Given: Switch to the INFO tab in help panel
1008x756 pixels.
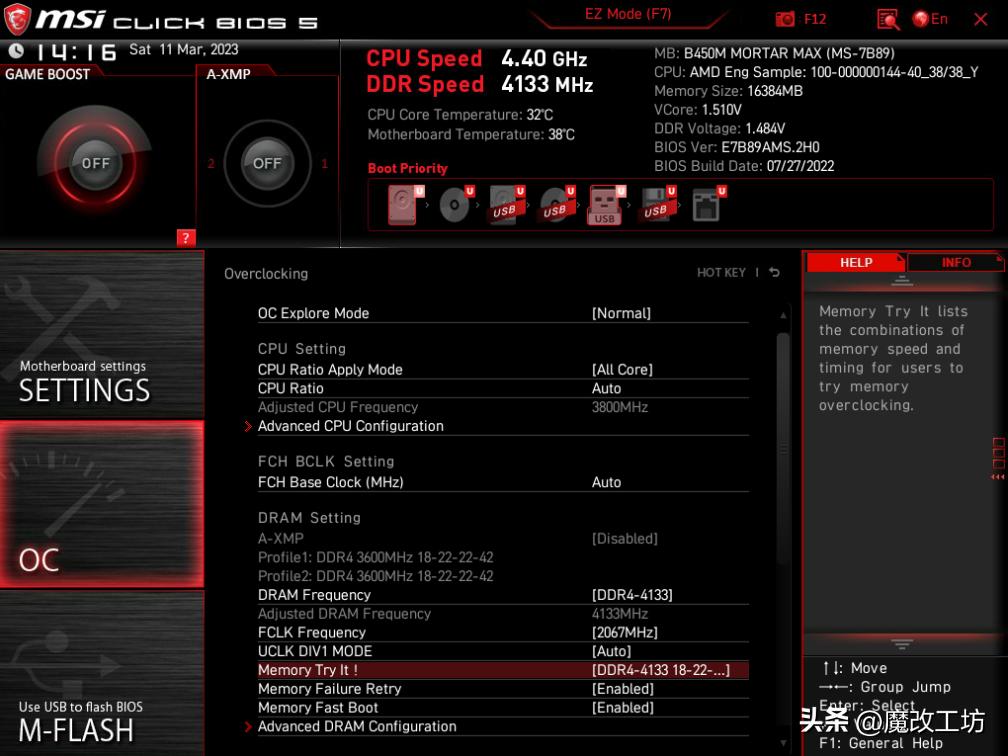Looking at the screenshot, I should click(955, 262).
